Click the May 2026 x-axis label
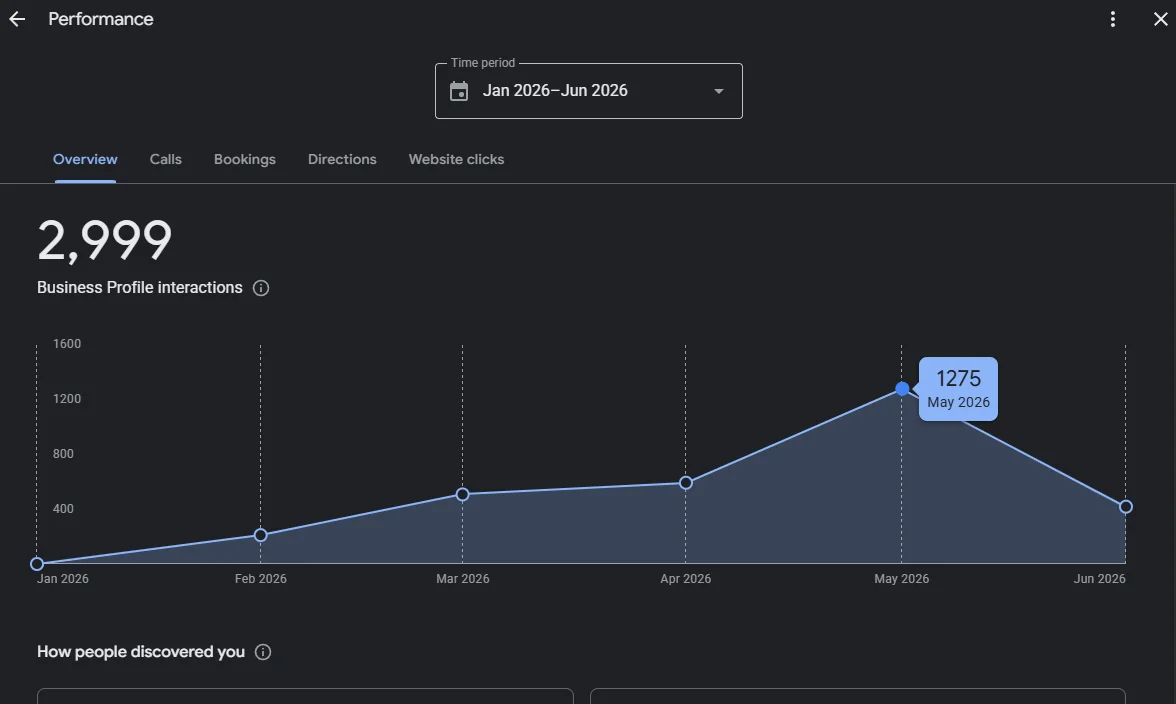This screenshot has height=704, width=1176. click(x=902, y=579)
